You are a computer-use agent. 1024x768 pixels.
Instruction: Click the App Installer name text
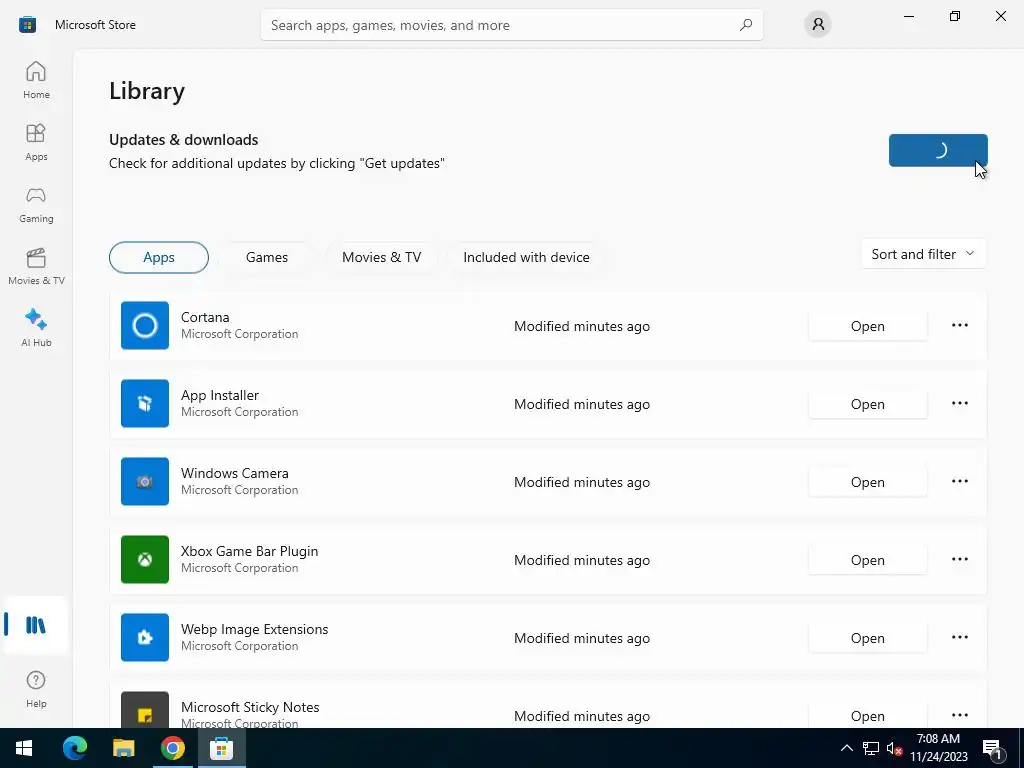click(220, 395)
